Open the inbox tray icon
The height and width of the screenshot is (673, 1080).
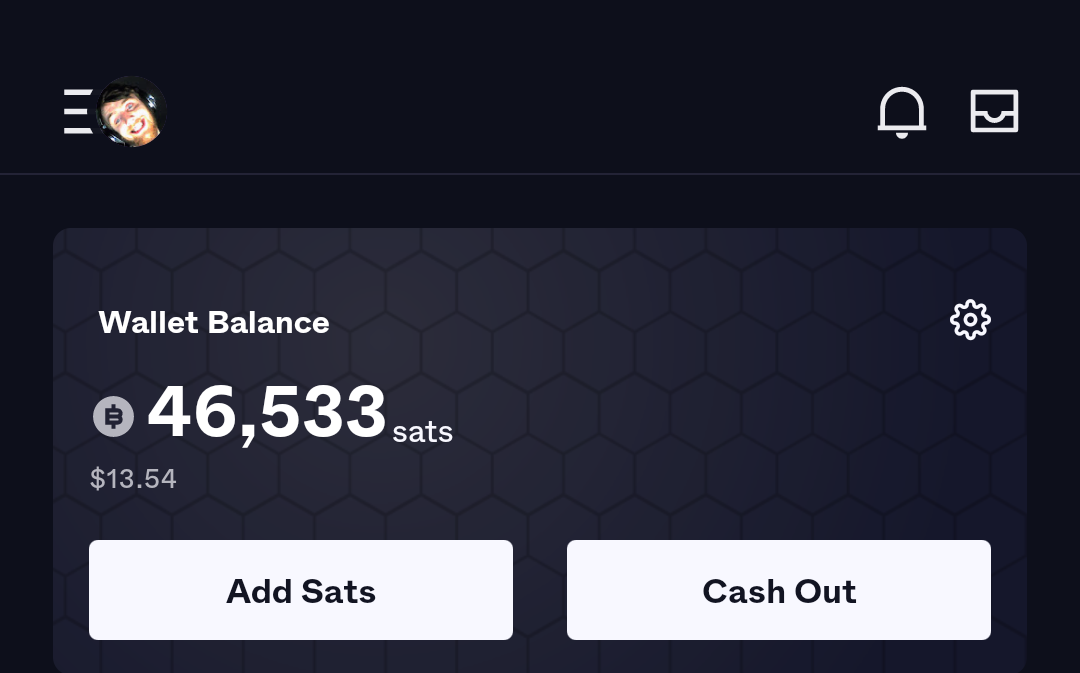tap(994, 111)
